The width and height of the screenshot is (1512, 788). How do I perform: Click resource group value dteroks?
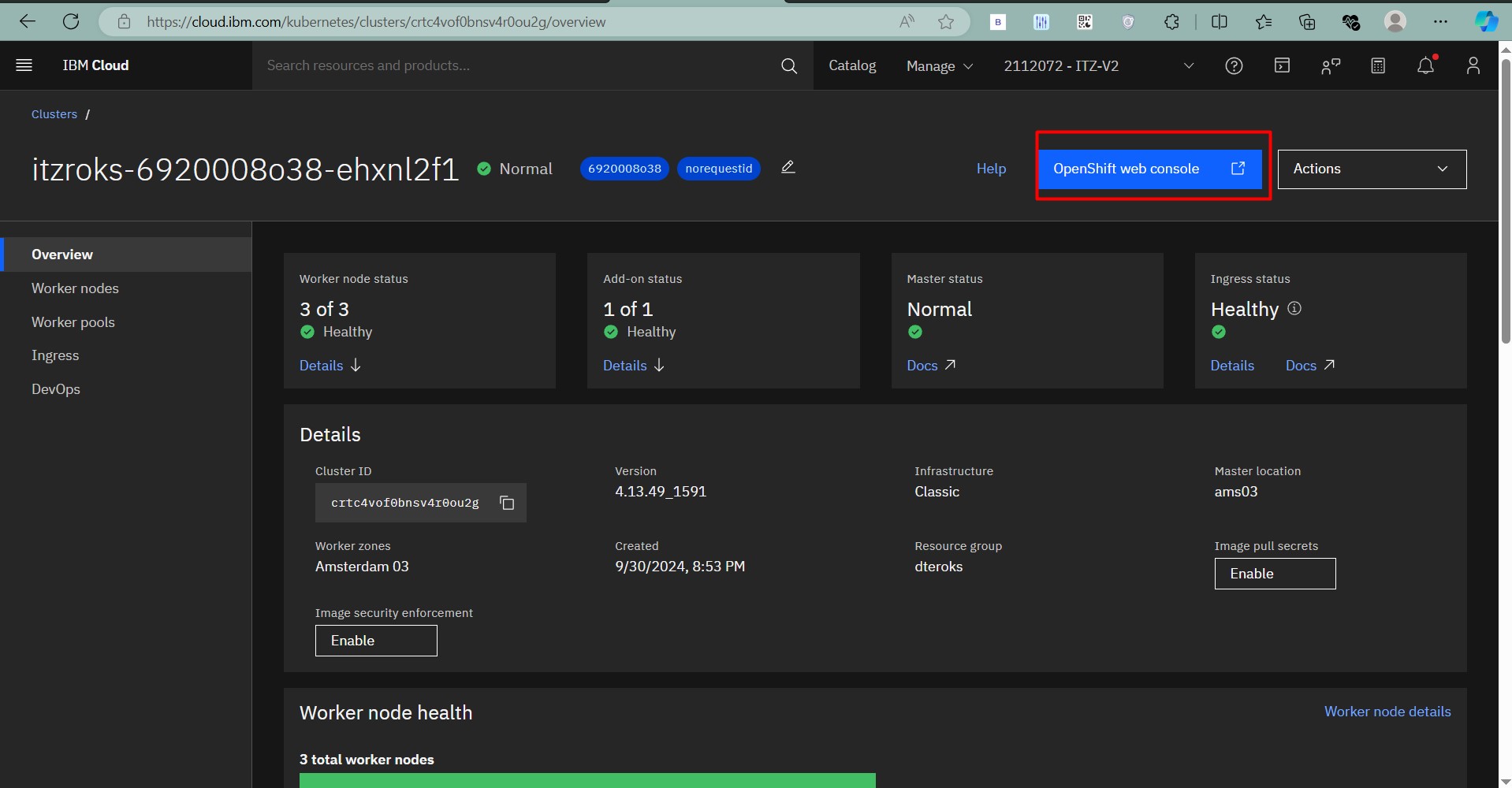pyautogui.click(x=938, y=567)
